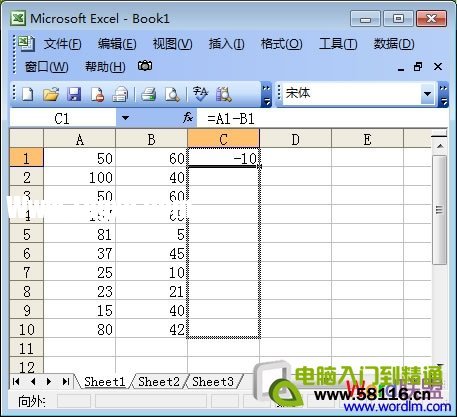The image size is (457, 417).
Task: Switch to the Sheet3 tab
Action: click(x=213, y=382)
